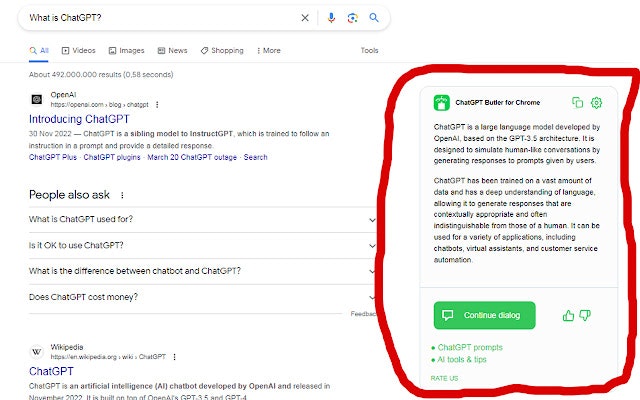Expand "Does ChatGPT cost money?" question

pos(202,297)
